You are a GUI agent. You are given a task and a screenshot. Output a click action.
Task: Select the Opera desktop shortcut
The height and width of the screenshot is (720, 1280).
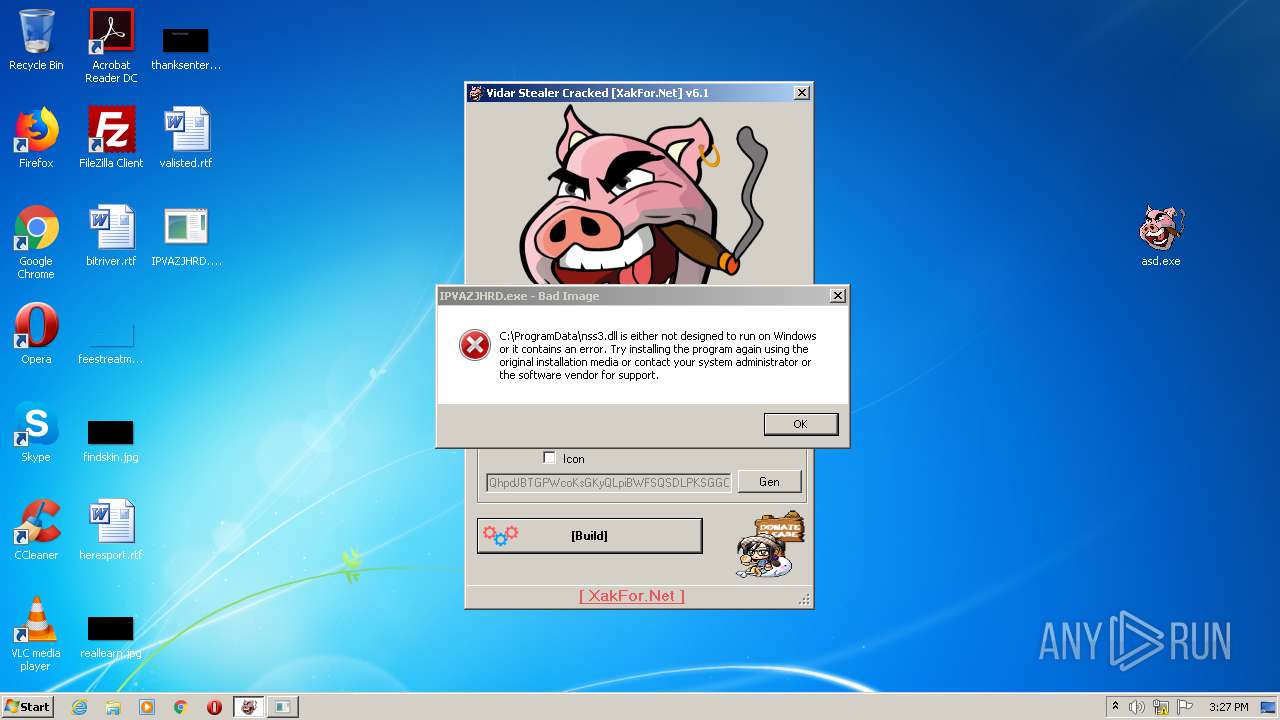(x=36, y=334)
